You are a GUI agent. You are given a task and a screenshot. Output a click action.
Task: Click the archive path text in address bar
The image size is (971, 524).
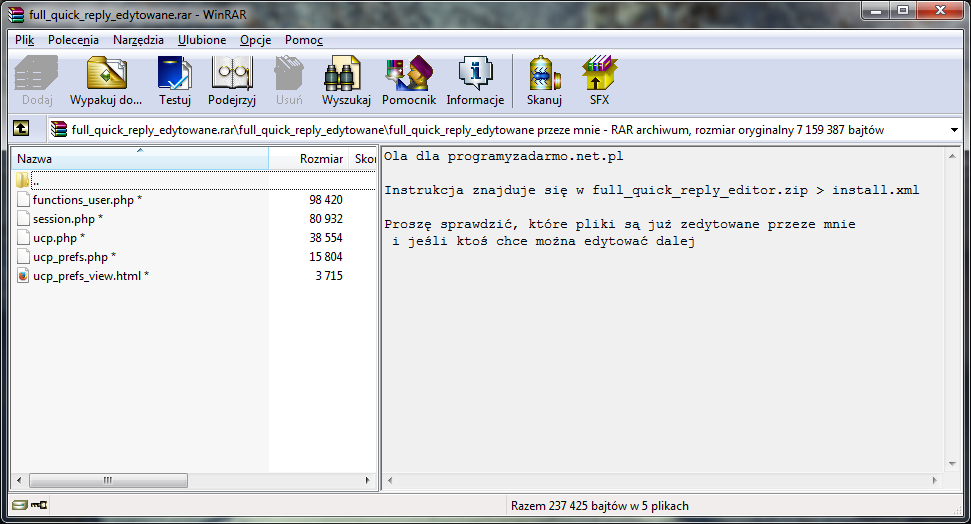pyautogui.click(x=477, y=129)
